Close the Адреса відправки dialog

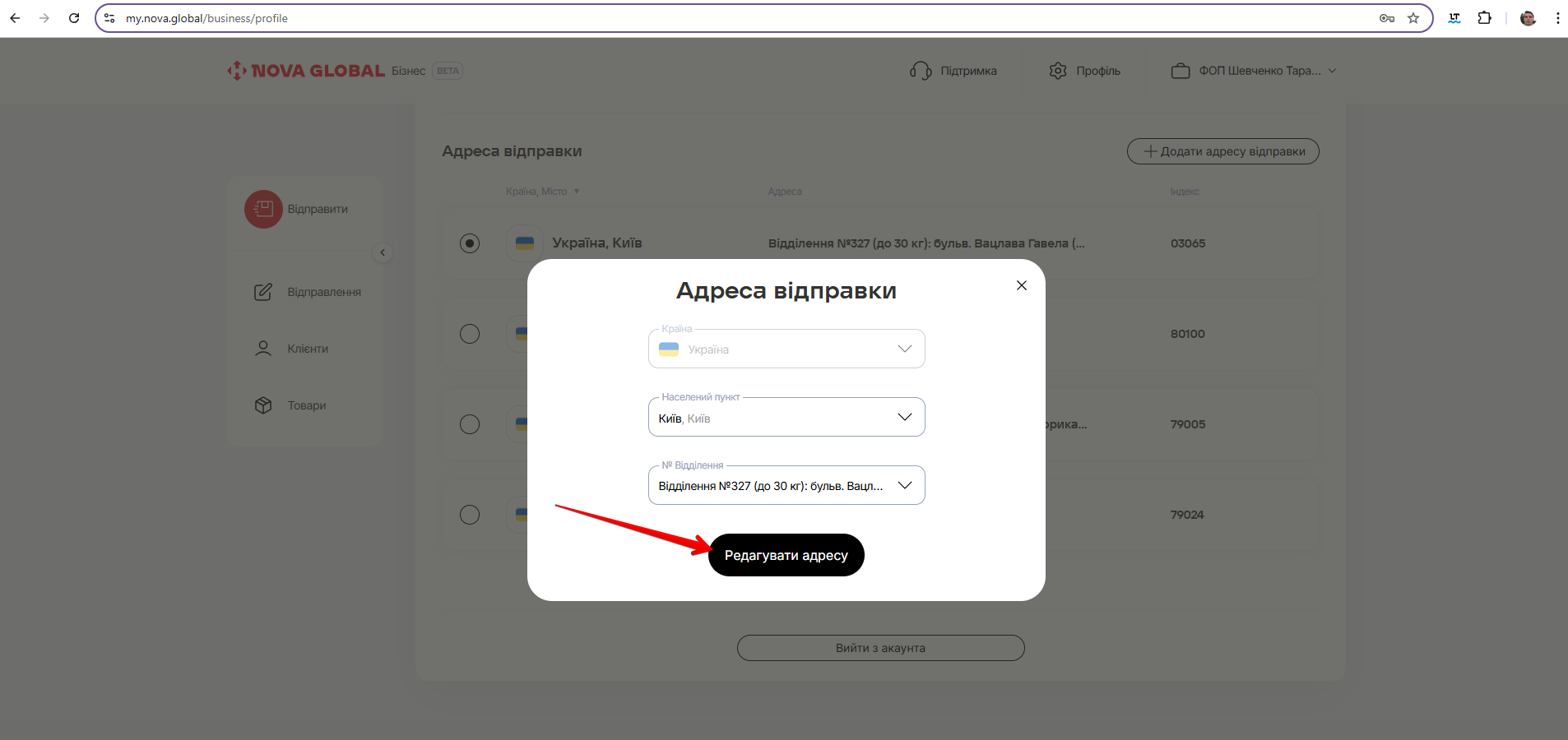(x=1021, y=285)
